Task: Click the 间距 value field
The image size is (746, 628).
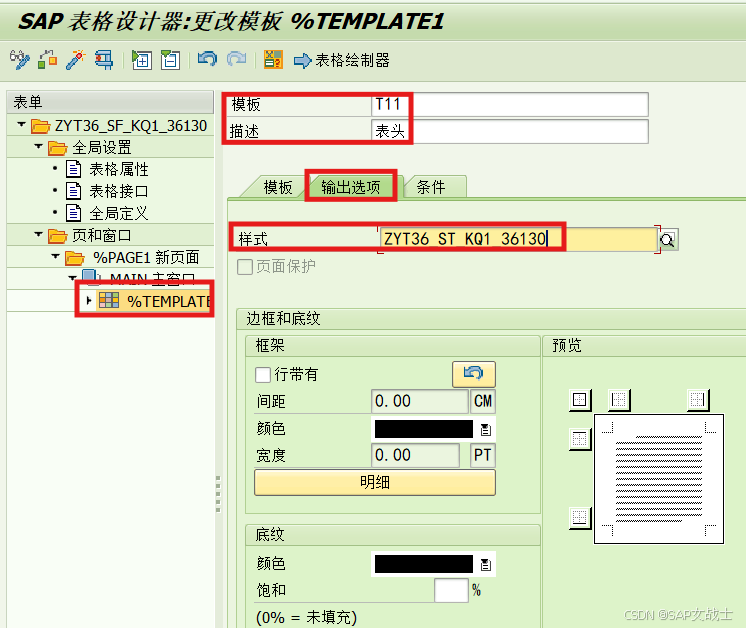Action: click(420, 401)
